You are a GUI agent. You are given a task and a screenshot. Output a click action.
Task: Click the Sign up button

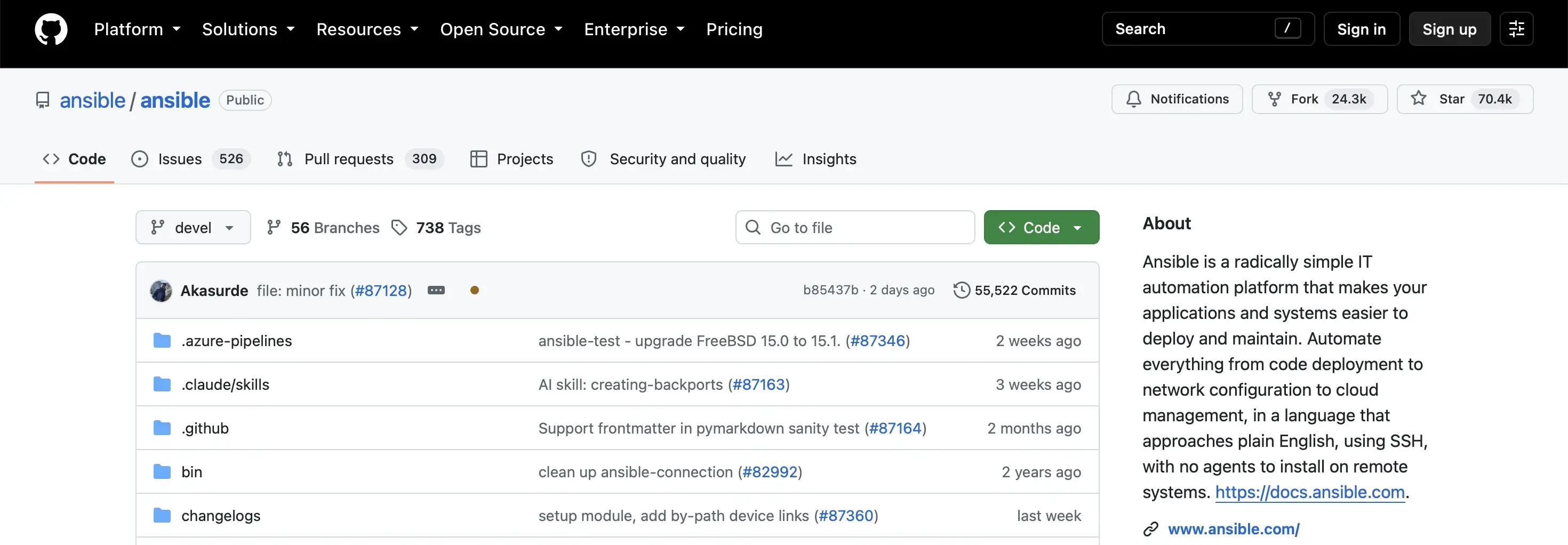[1449, 29]
